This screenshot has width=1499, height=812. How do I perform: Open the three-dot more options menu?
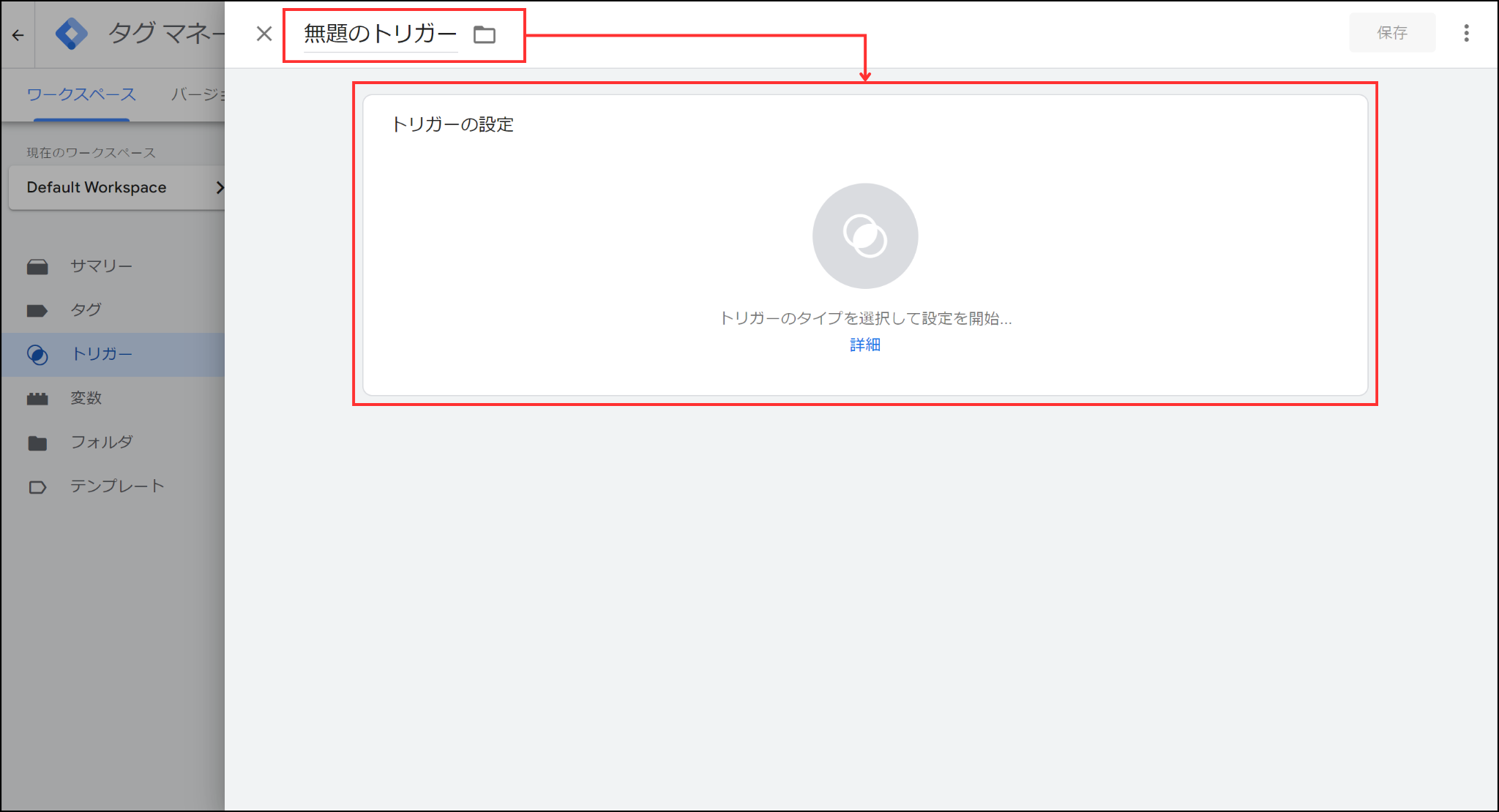click(x=1466, y=33)
